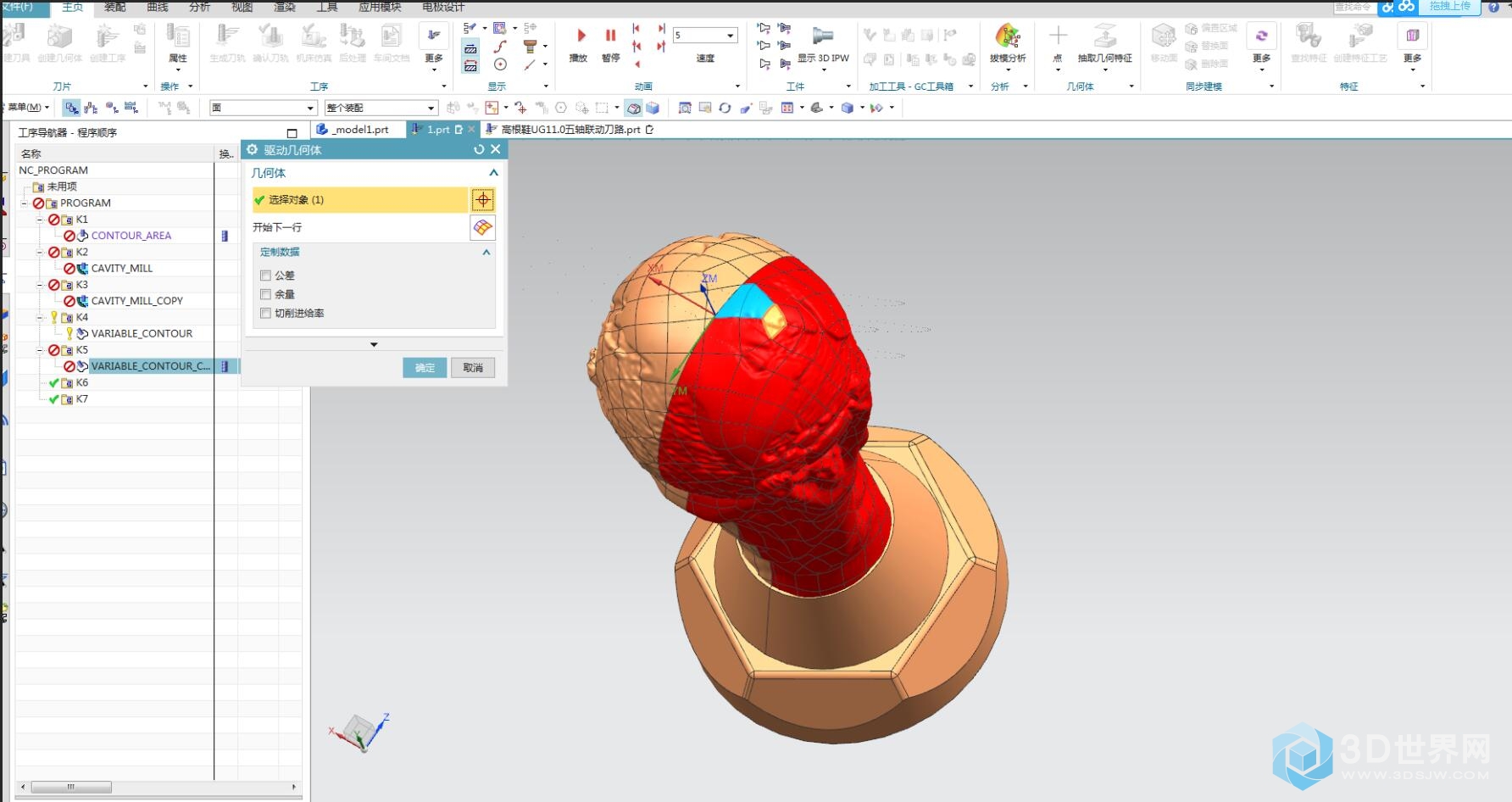The width and height of the screenshot is (1512, 802).
Task: Click the program order view icon
Action: tap(71, 108)
